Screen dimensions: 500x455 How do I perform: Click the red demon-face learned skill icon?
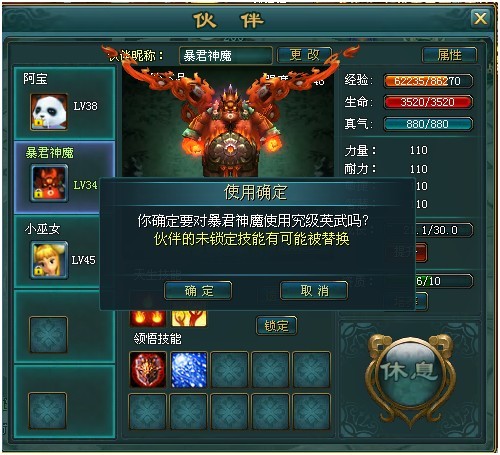click(148, 370)
